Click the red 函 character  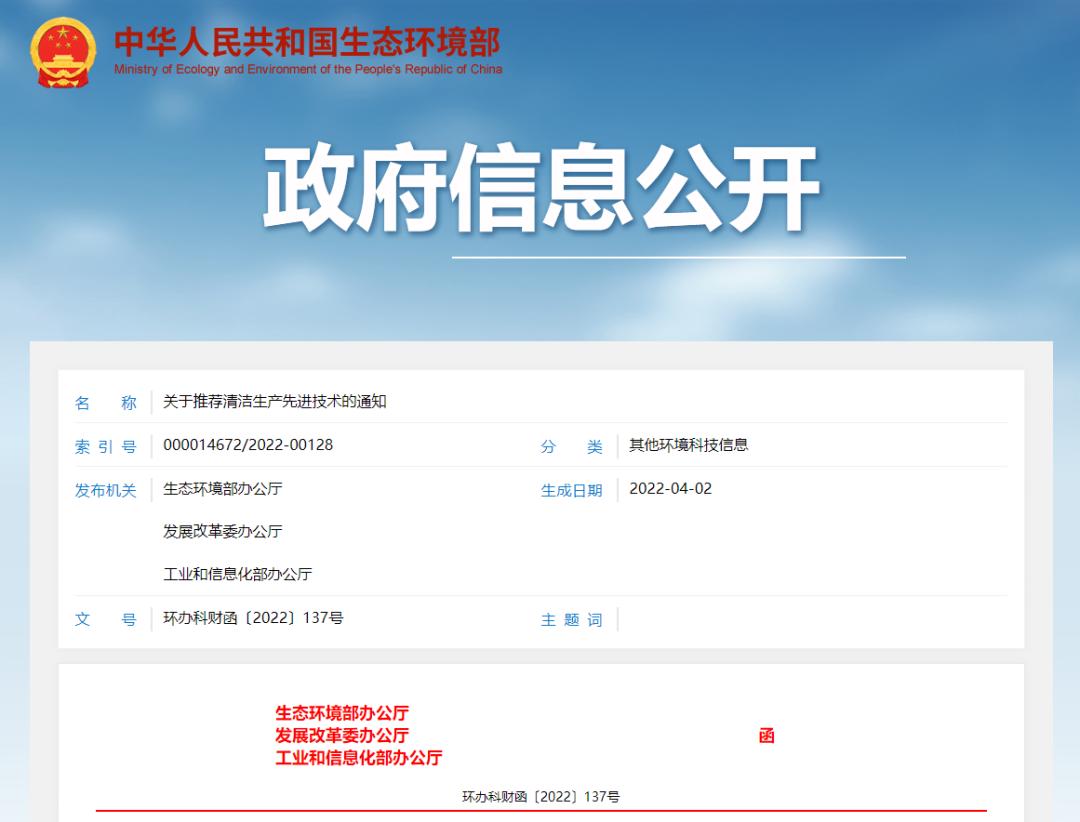[x=767, y=736]
